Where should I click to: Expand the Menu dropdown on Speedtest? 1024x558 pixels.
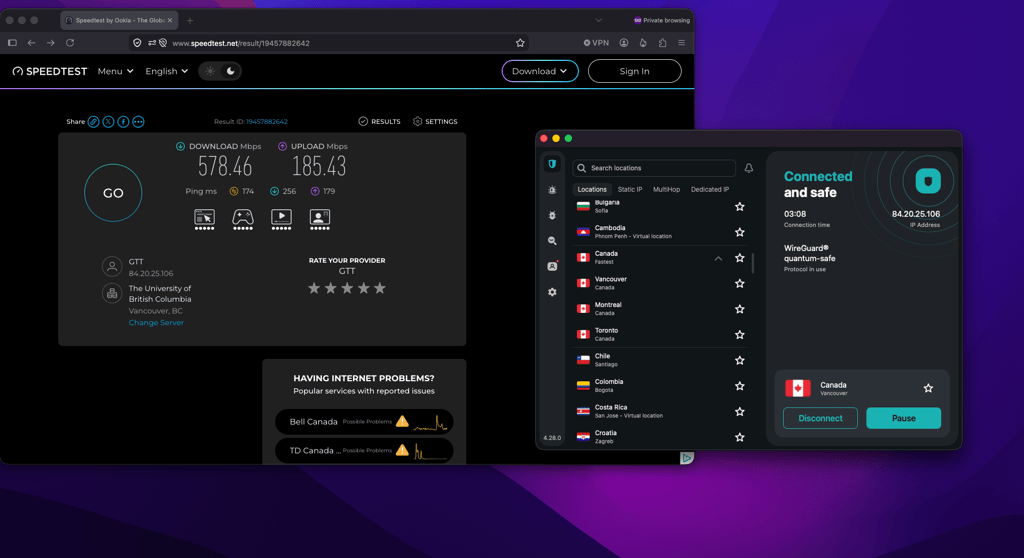click(116, 71)
